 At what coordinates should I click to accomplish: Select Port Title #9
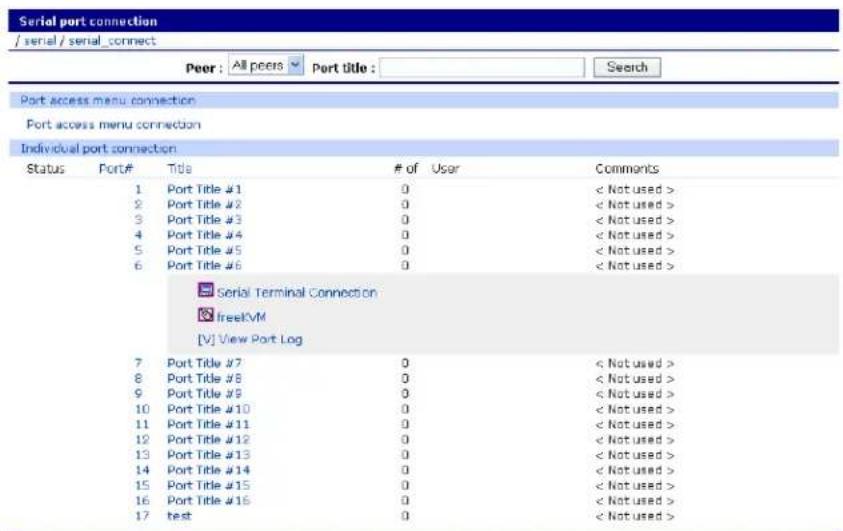tap(204, 393)
